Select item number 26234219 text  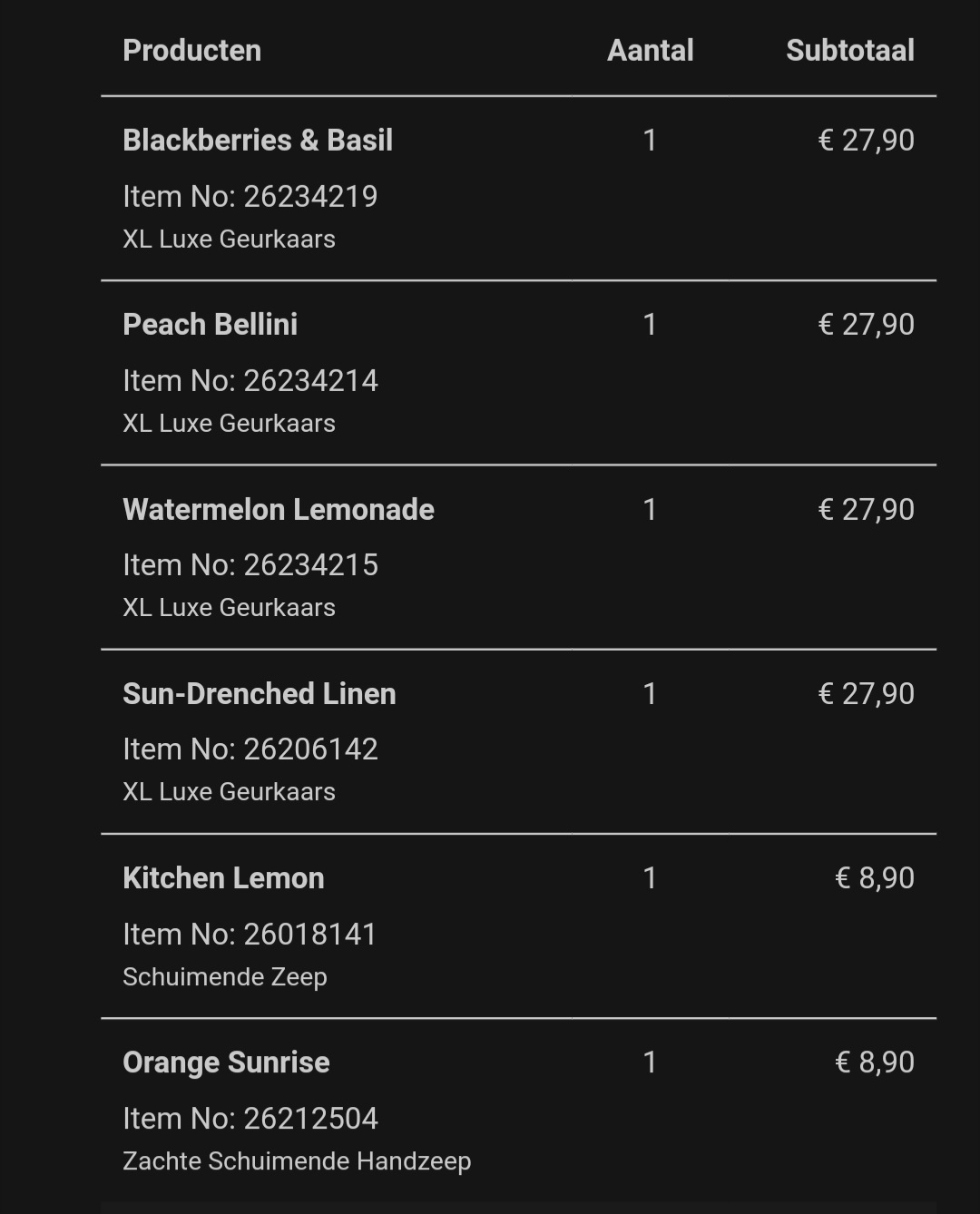[x=250, y=196]
